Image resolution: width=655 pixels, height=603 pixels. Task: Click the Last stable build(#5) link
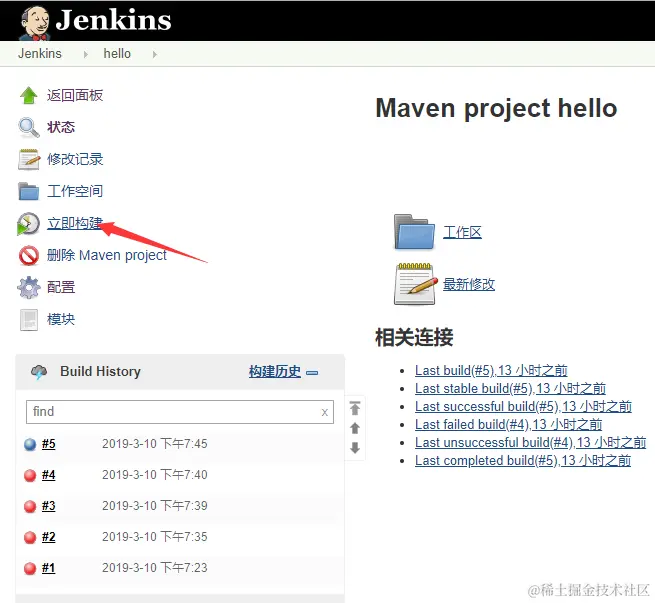pyautogui.click(x=510, y=388)
